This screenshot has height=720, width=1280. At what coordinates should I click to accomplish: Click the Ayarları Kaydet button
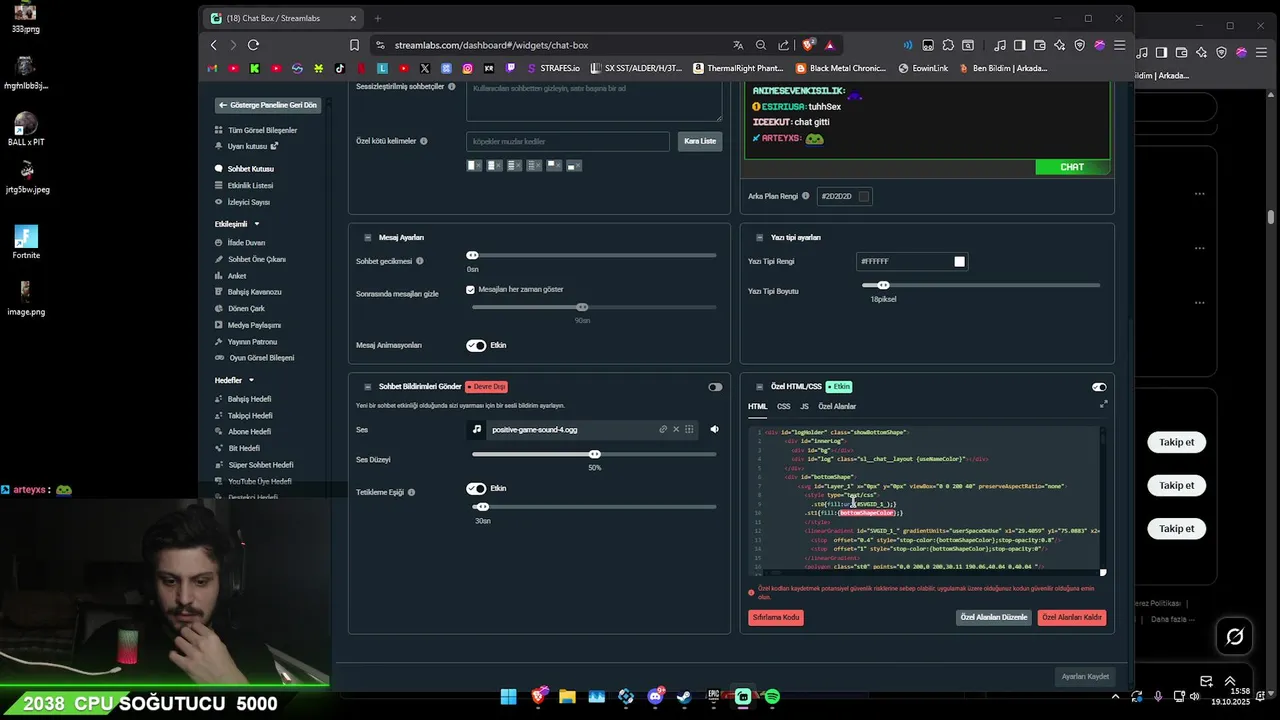[x=1085, y=676]
